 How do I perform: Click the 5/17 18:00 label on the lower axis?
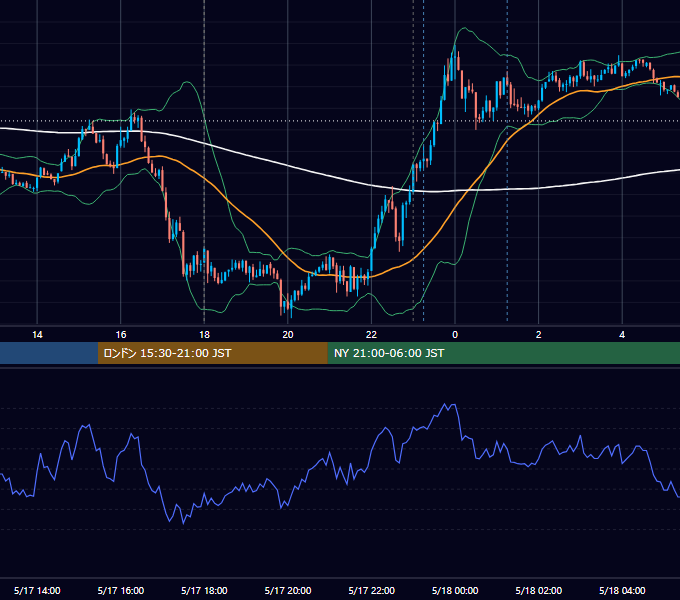pos(204,590)
